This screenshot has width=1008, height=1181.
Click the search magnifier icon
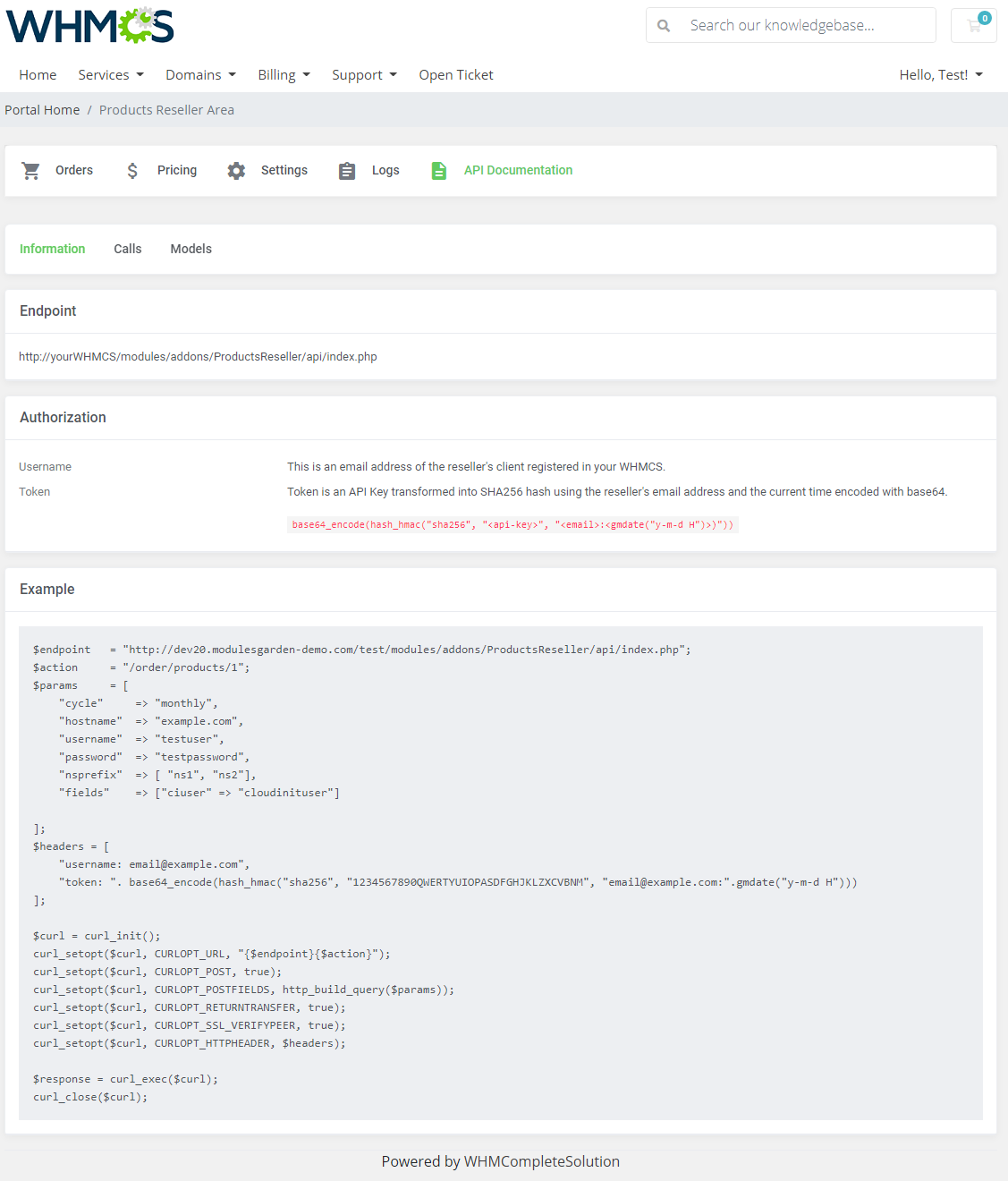click(x=664, y=26)
